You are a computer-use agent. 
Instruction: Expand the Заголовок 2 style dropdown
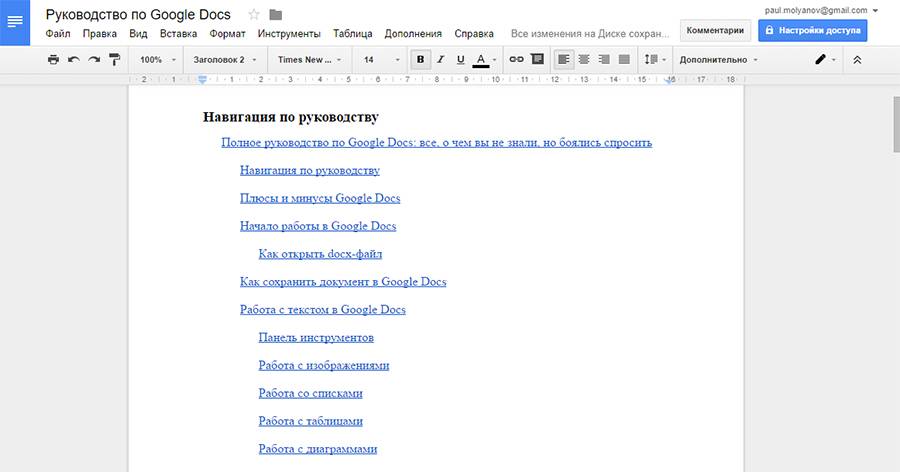[x=225, y=60]
